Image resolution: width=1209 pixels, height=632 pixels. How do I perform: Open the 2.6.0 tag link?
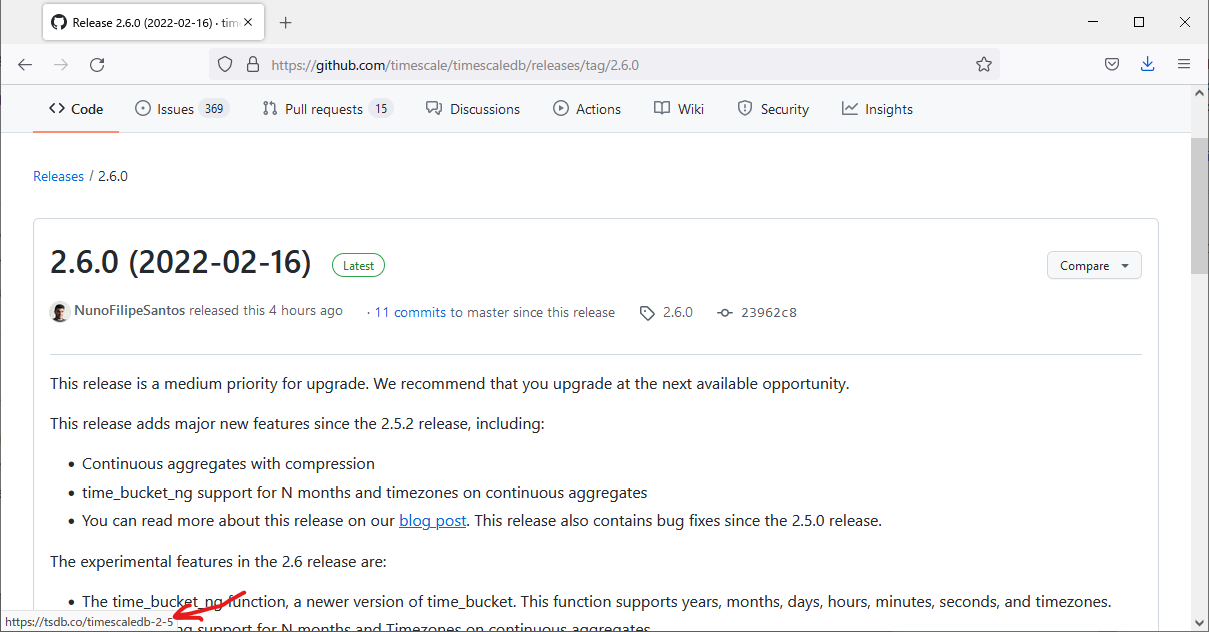678,312
